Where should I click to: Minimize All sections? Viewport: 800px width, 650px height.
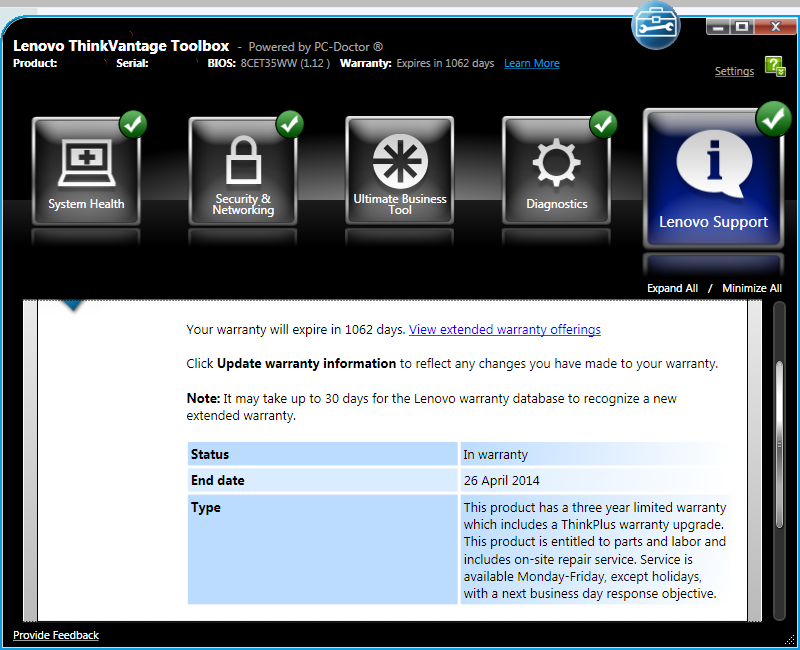pyautogui.click(x=752, y=288)
